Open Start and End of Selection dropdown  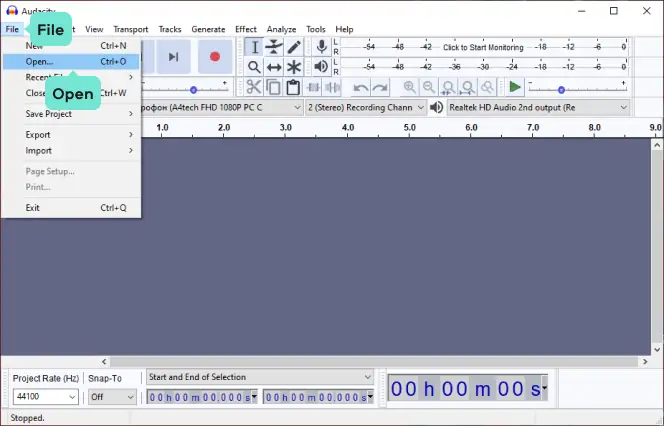point(260,377)
